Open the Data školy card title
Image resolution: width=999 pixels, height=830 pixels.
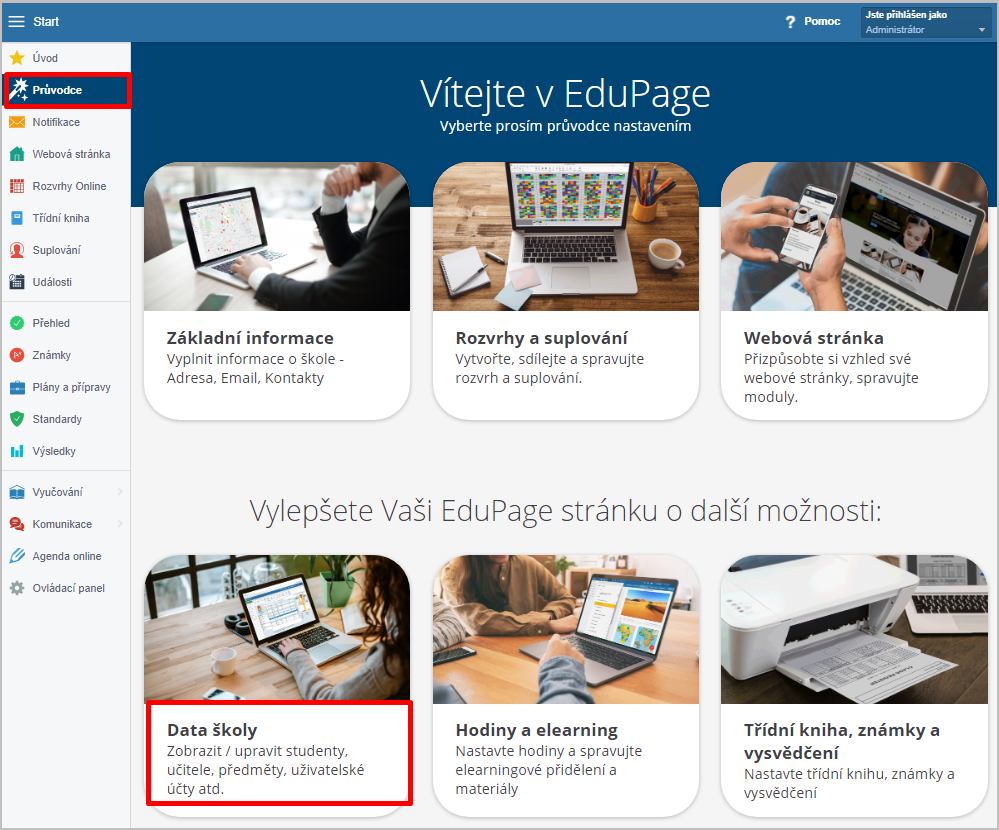(x=212, y=730)
